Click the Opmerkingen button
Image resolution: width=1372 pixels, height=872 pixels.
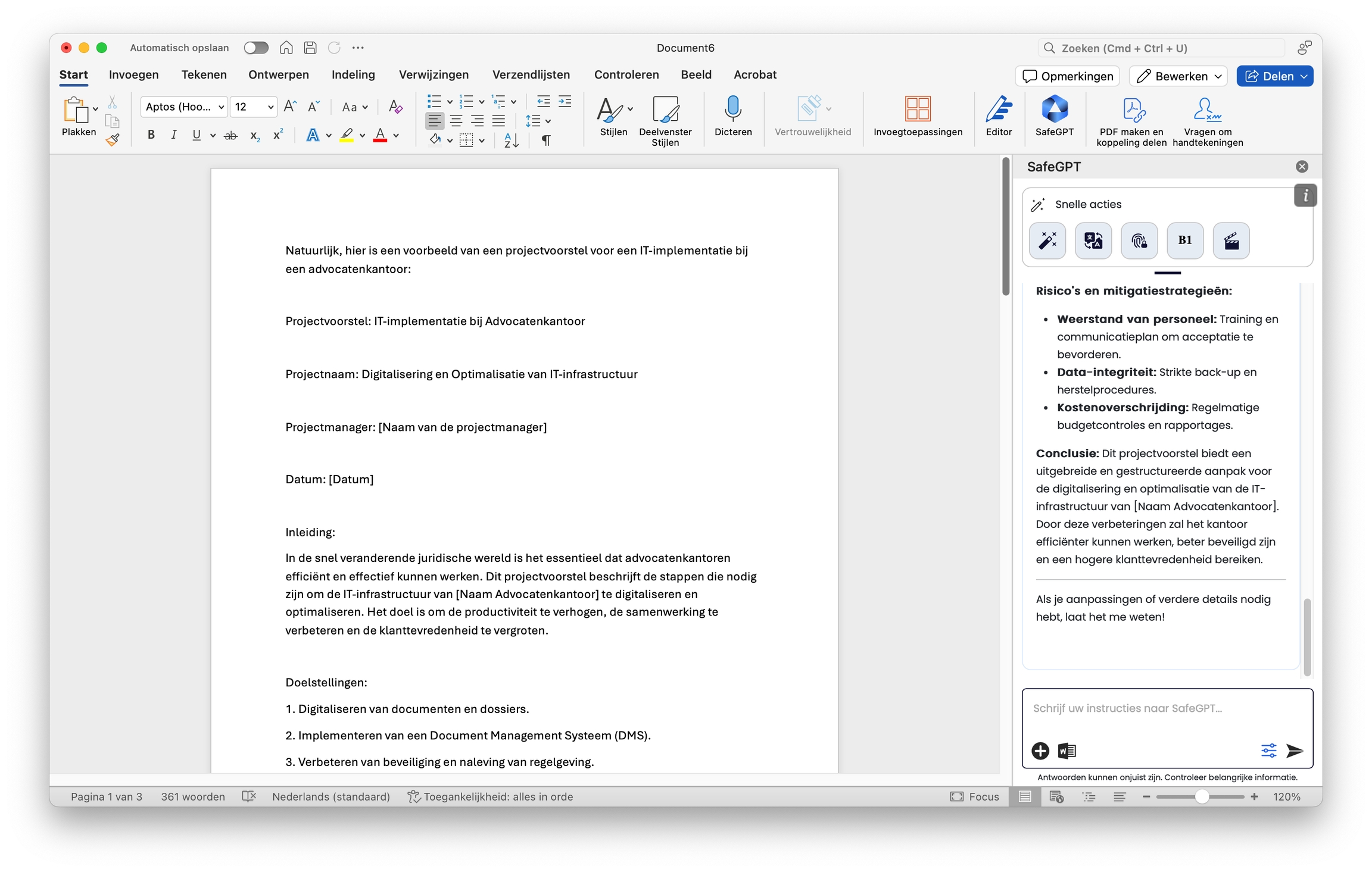[1068, 76]
